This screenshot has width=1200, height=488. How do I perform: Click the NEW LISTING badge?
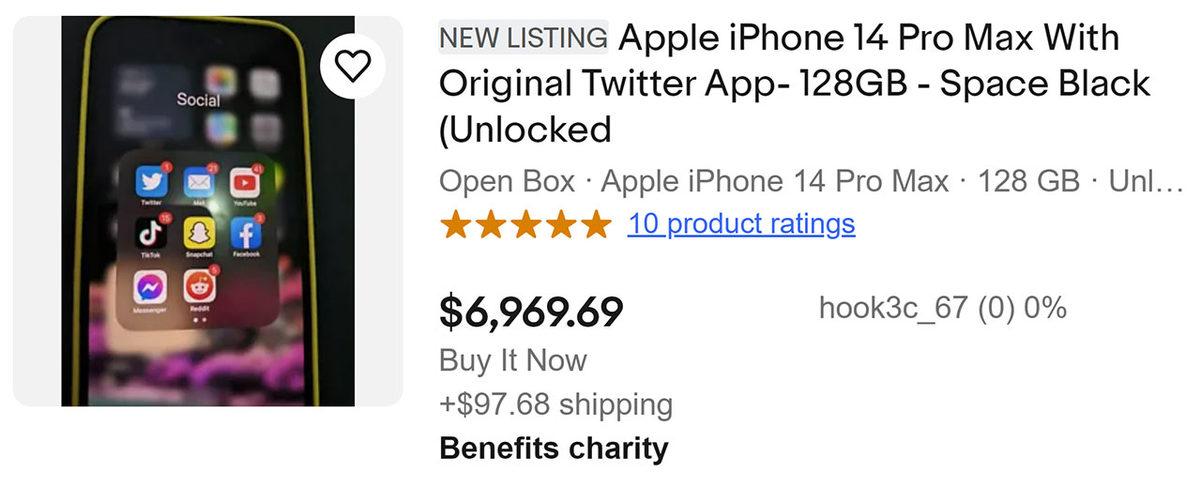point(524,38)
